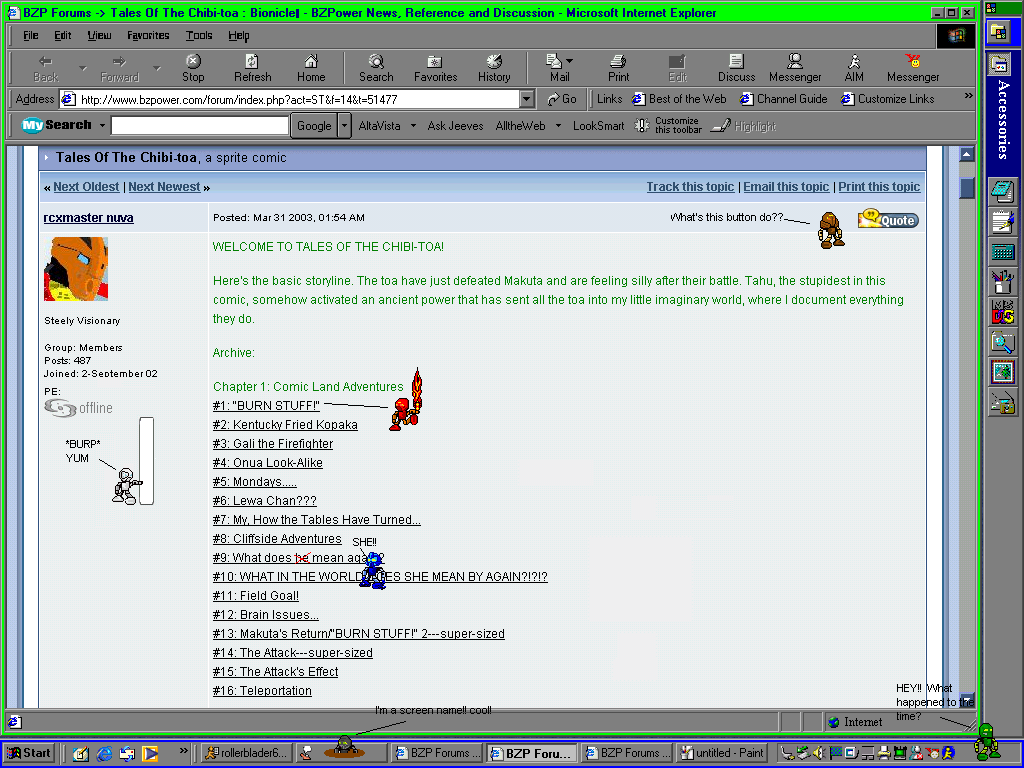1024x768 pixels.
Task: Open comic #2: Kentucky Fried Kopaka
Action: pyautogui.click(x=285, y=424)
